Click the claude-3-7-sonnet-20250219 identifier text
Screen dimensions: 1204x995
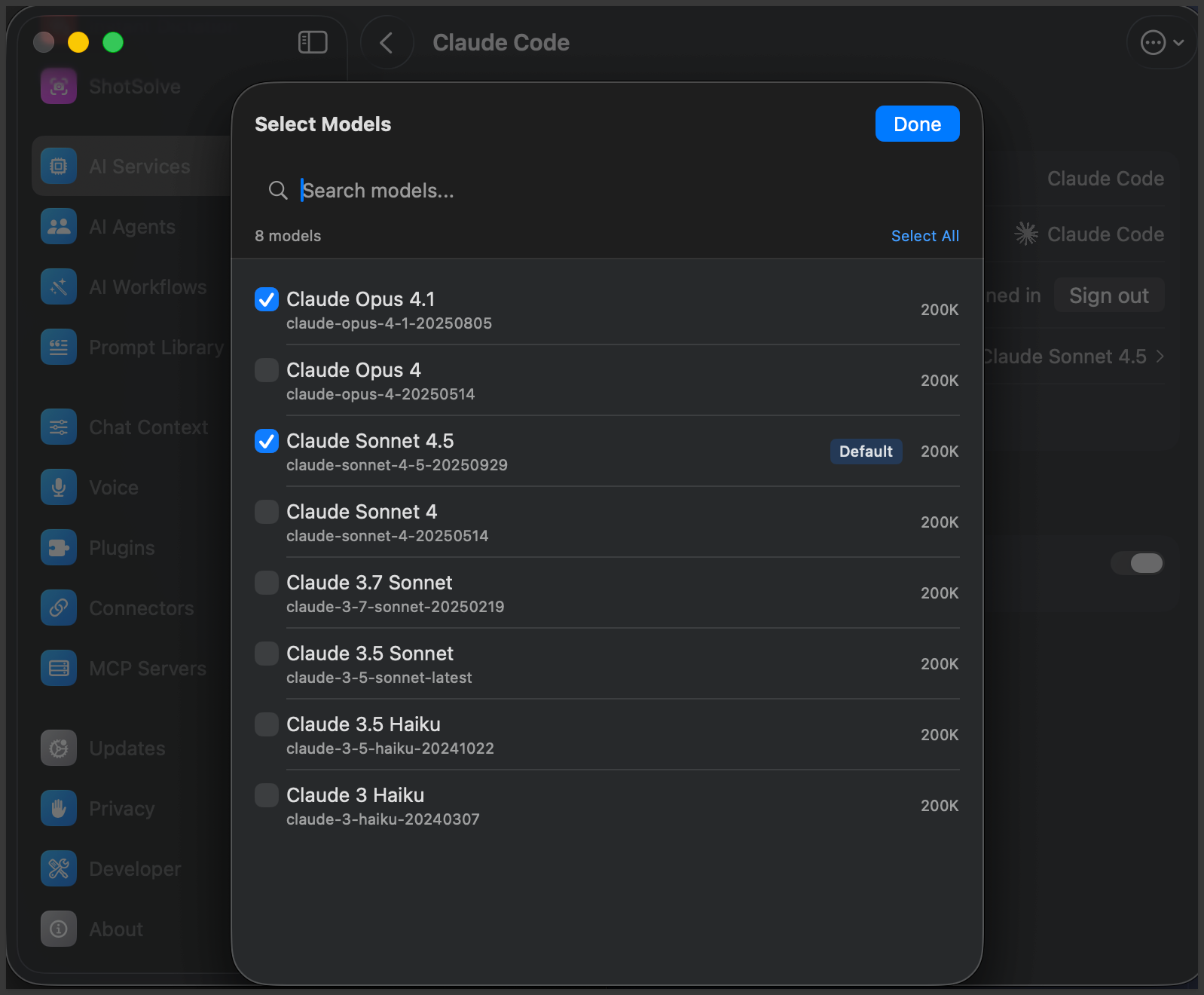pyautogui.click(x=396, y=607)
